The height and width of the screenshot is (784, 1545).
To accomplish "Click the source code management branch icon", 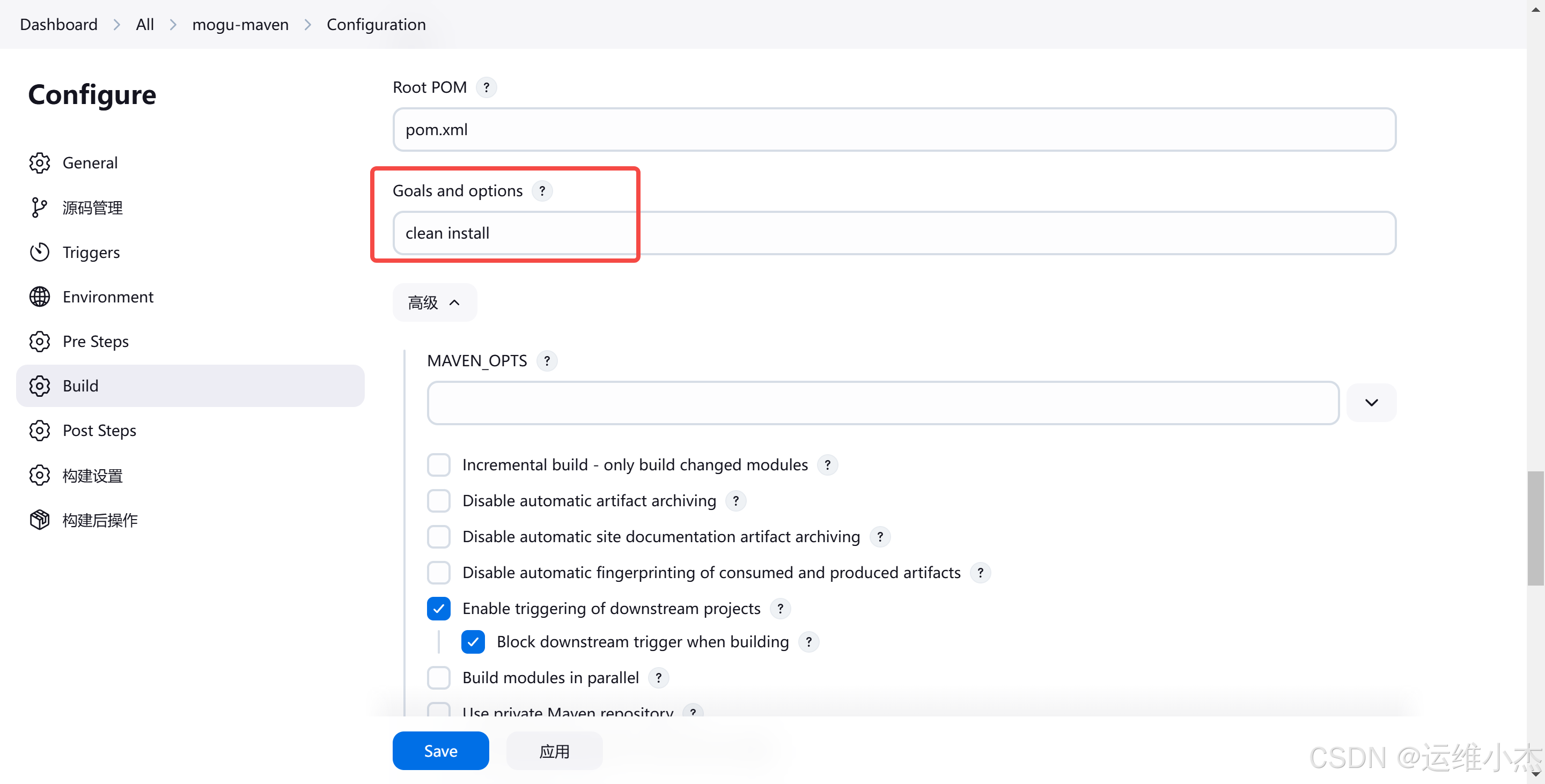I will (x=40, y=208).
